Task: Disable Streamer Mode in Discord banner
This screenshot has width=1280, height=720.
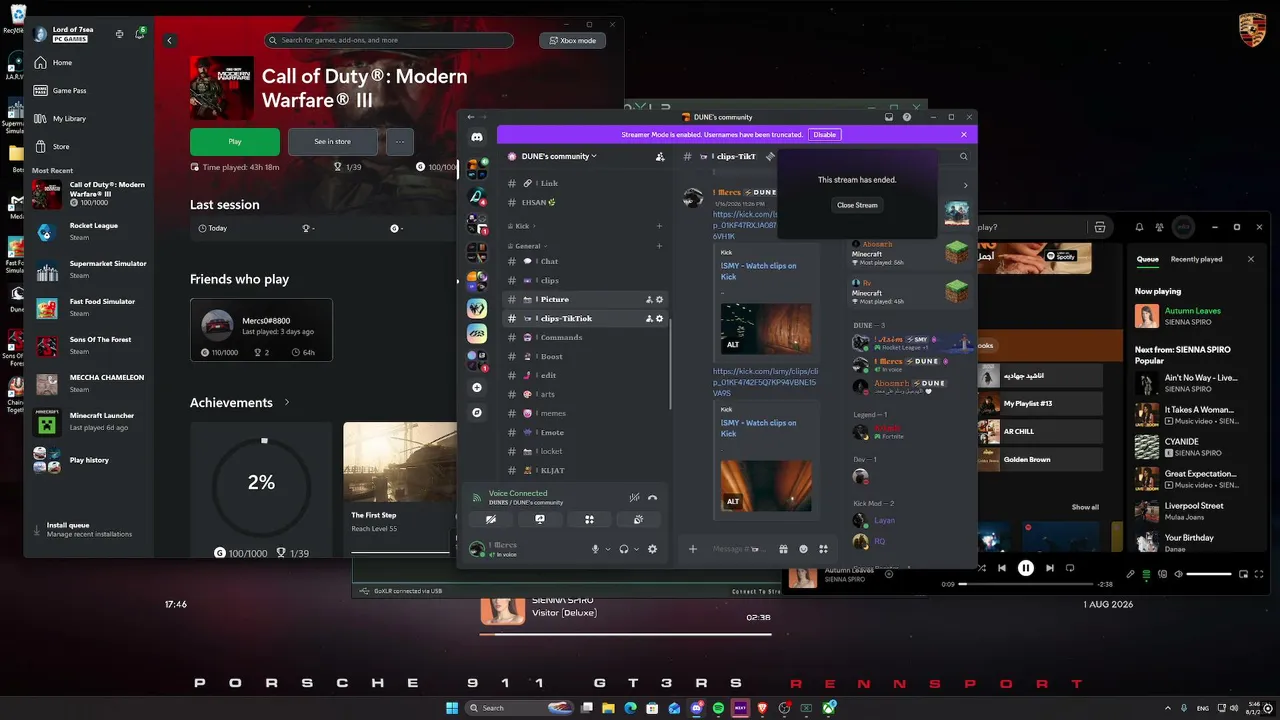Action: click(x=825, y=135)
